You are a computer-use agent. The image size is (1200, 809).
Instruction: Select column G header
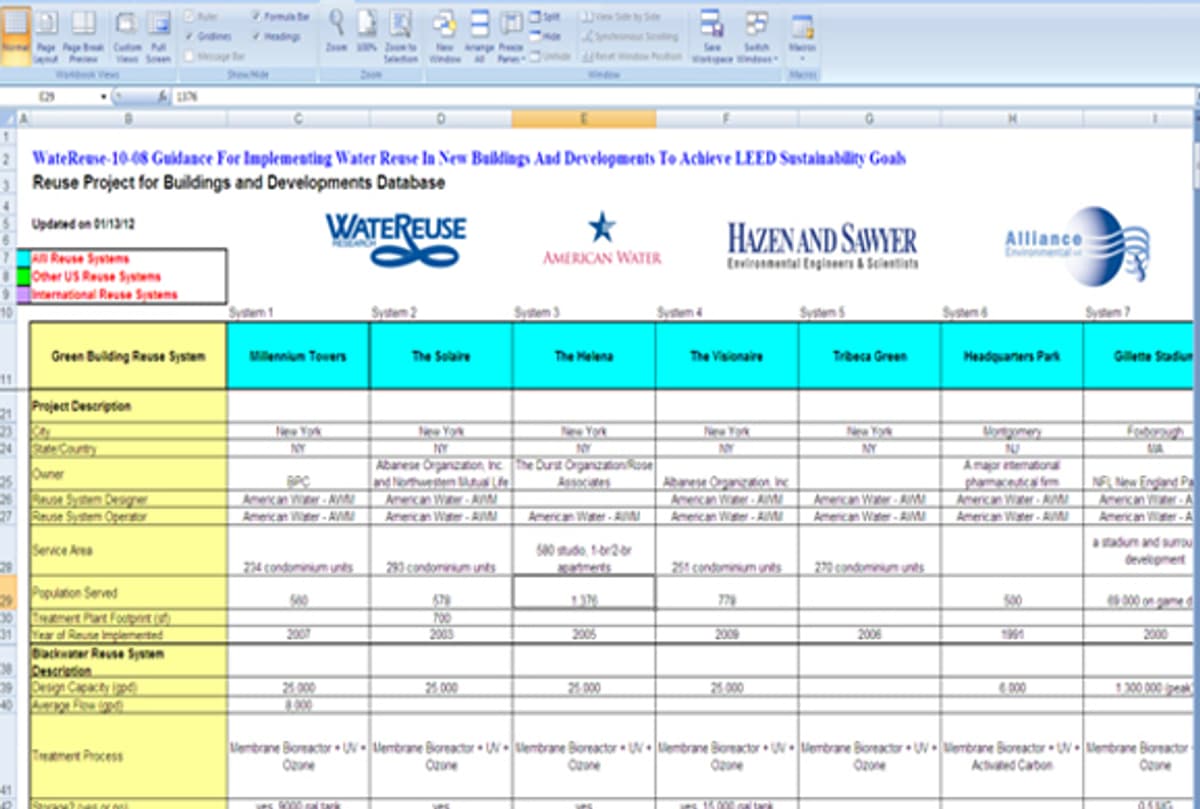coord(869,119)
